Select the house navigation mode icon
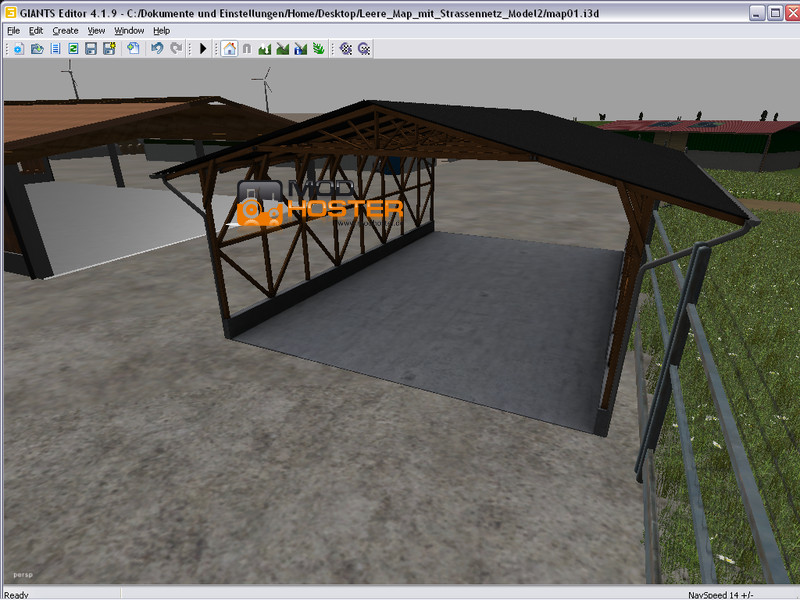Viewport: 800px width, 600px height. point(230,49)
